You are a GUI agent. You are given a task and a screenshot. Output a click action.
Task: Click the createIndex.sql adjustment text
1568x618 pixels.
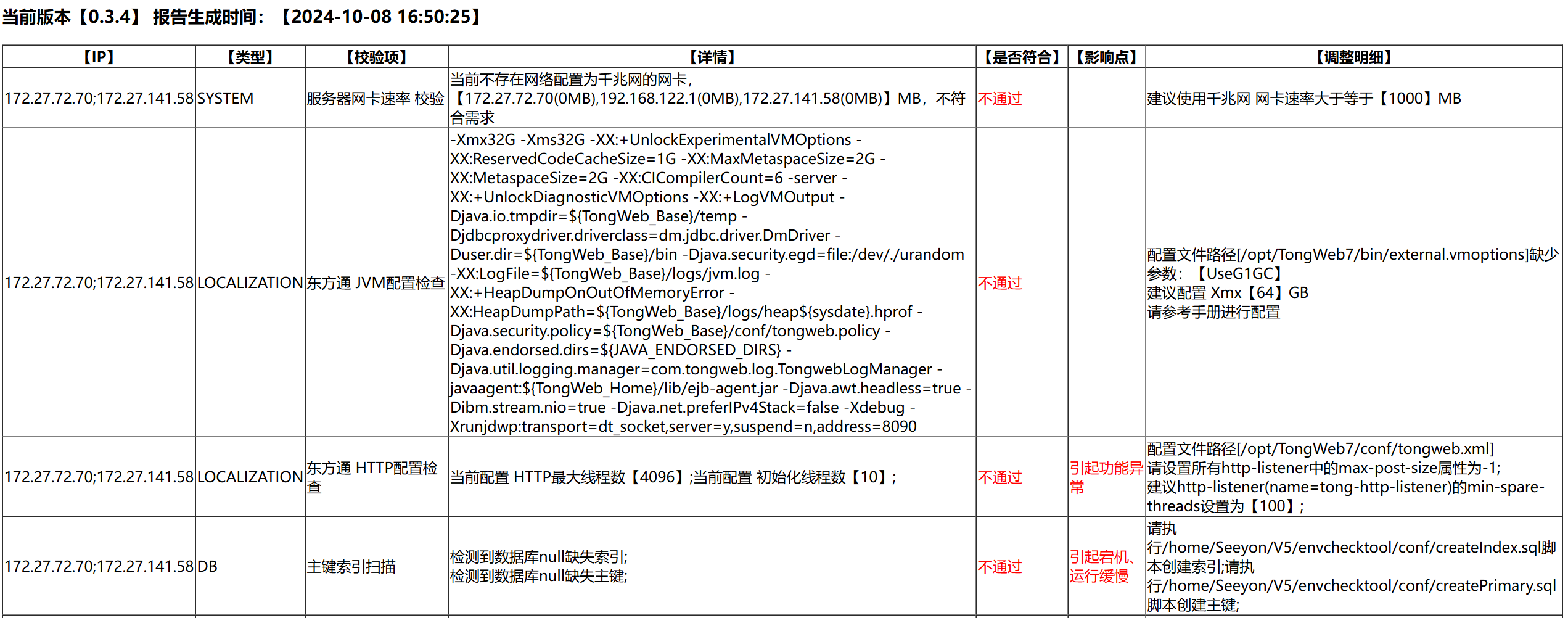(1352, 566)
